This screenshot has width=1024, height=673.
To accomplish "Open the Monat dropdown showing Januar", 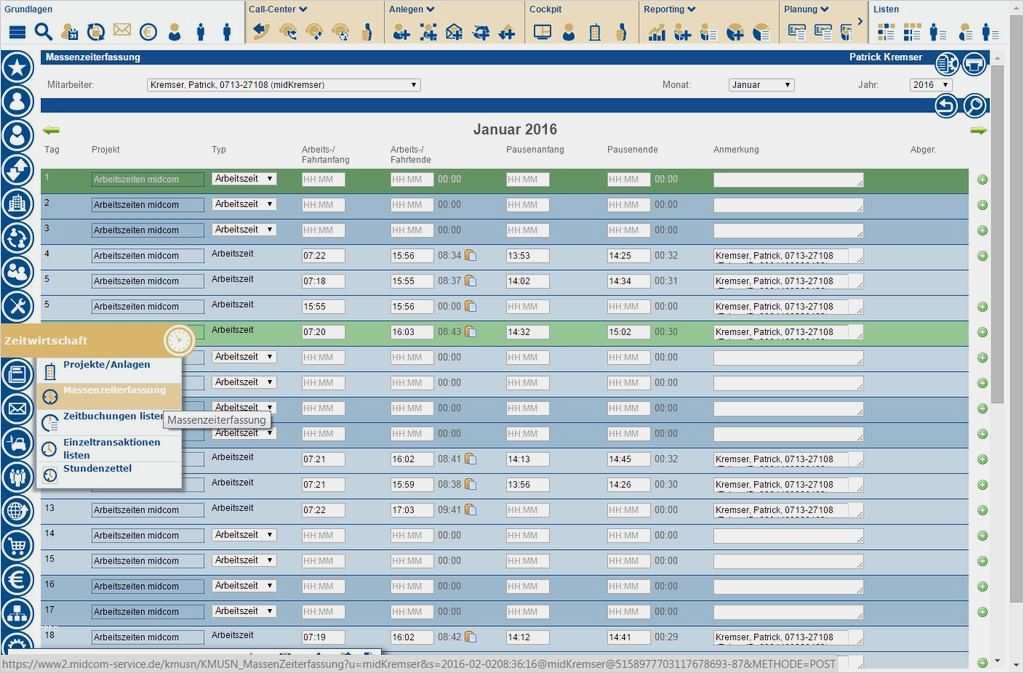I will [761, 84].
